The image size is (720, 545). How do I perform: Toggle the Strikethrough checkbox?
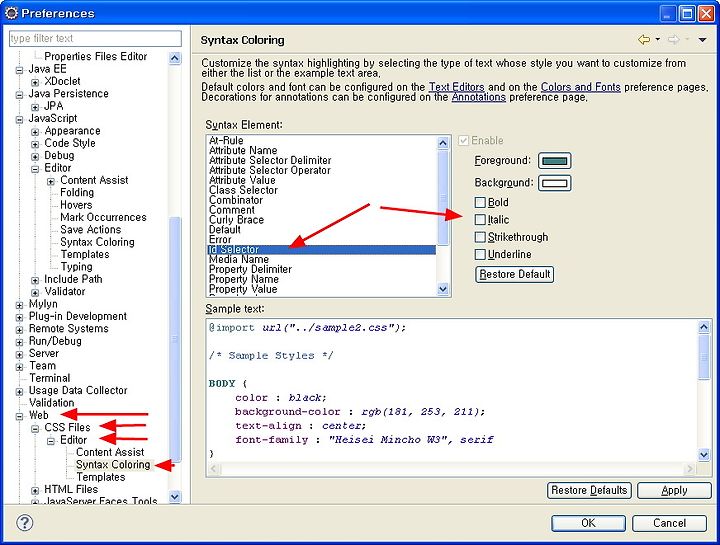pos(480,237)
